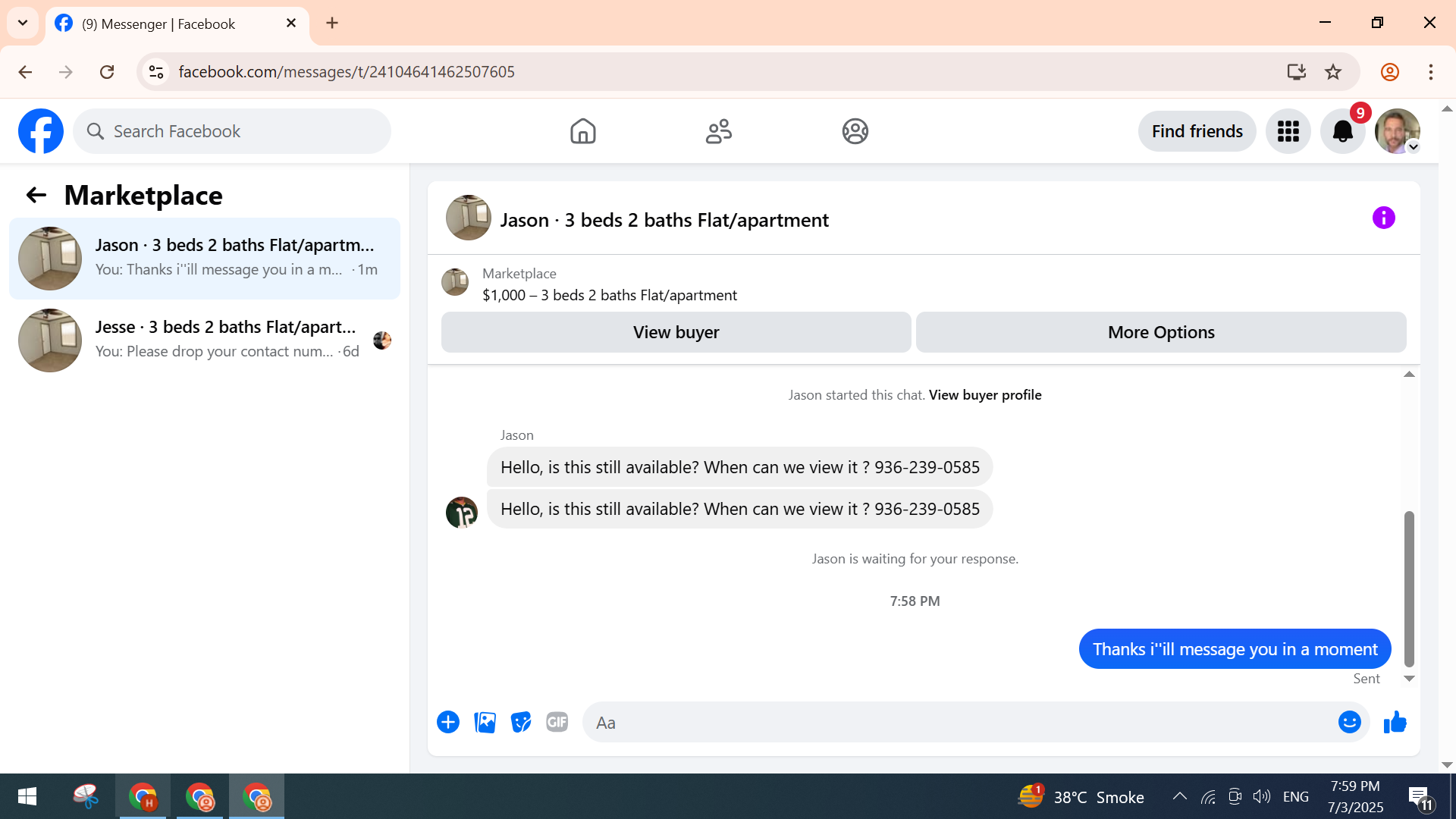Go to Facebook Home tab
1456x819 pixels.
(582, 132)
